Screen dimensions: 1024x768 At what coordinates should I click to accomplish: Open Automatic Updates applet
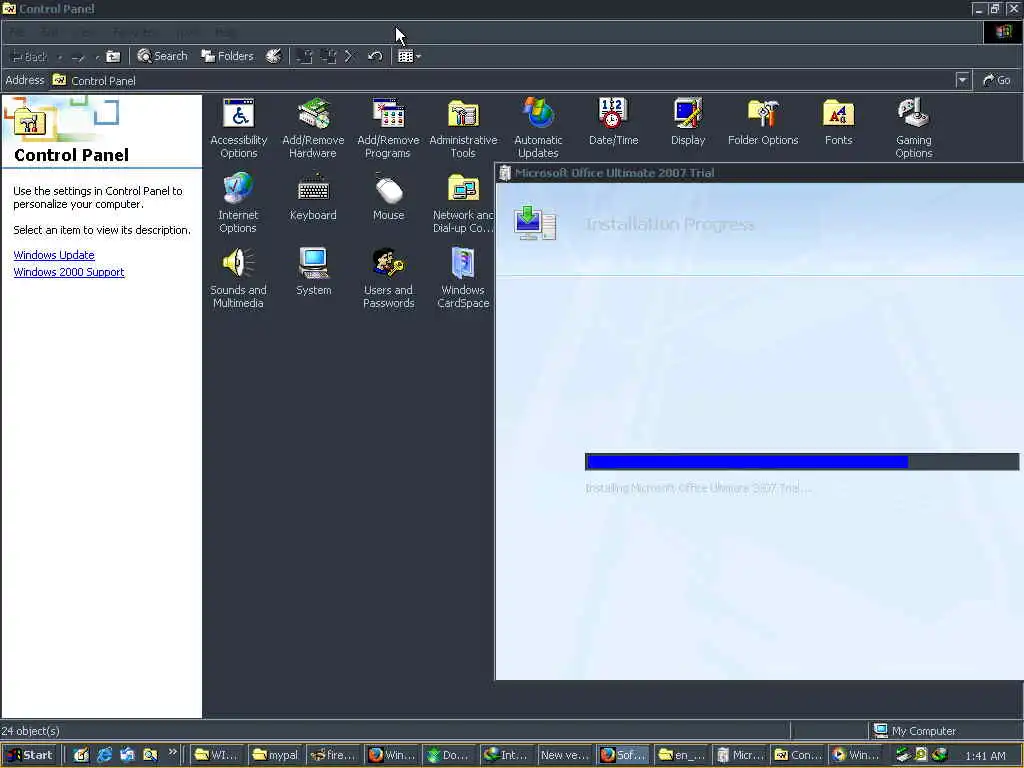pos(537,128)
